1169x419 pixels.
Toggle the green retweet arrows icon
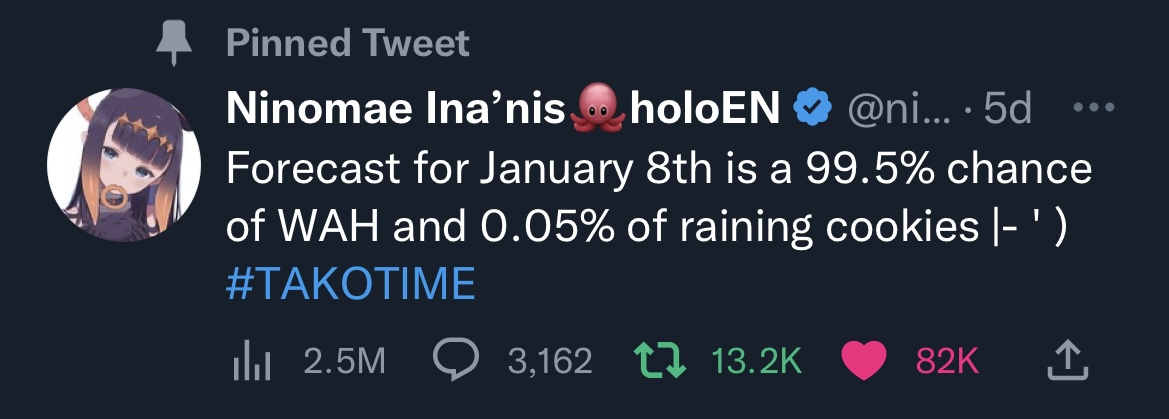click(660, 361)
